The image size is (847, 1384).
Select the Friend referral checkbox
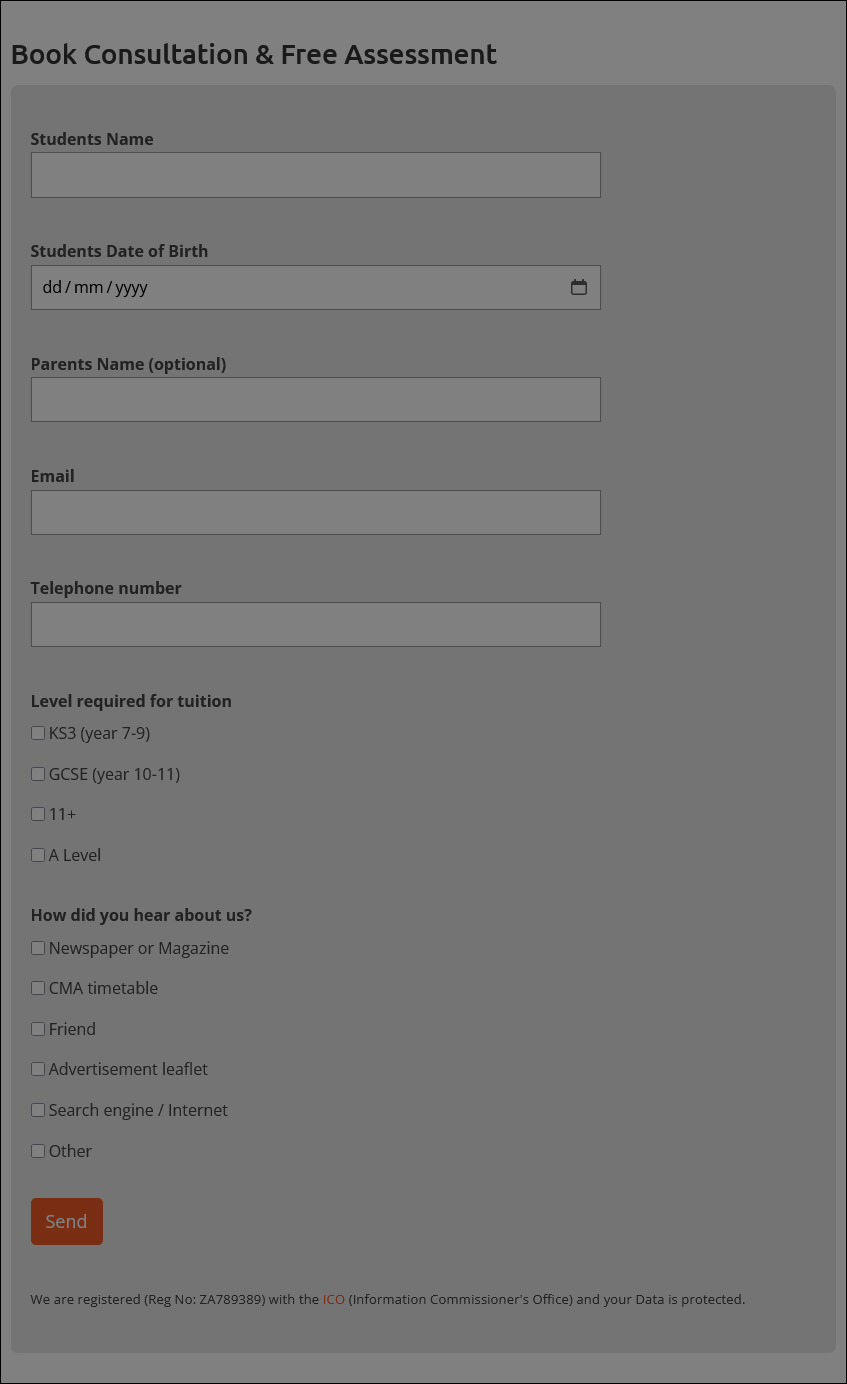click(38, 1029)
